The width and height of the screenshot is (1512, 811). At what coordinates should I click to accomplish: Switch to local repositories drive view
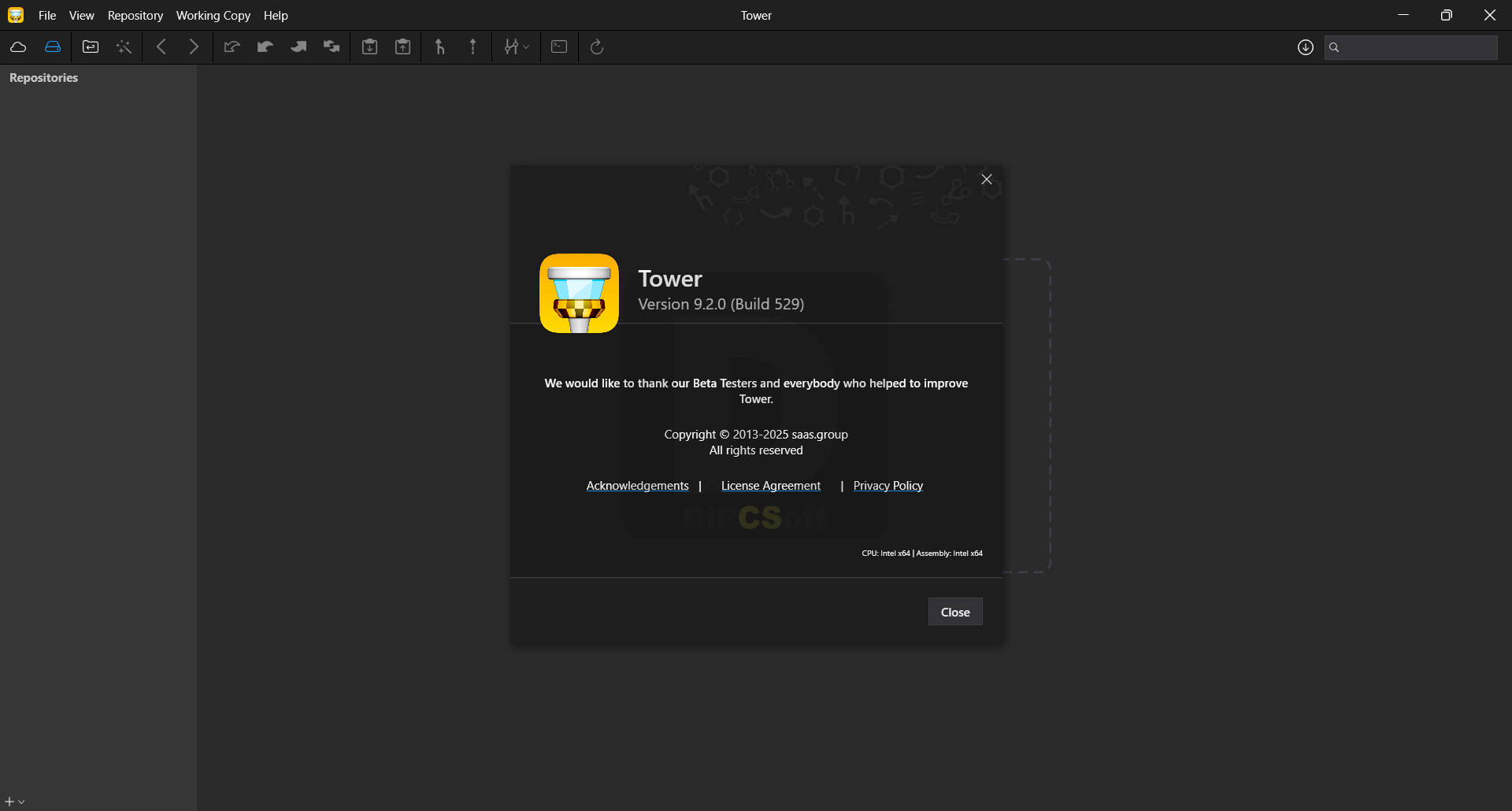pos(53,47)
